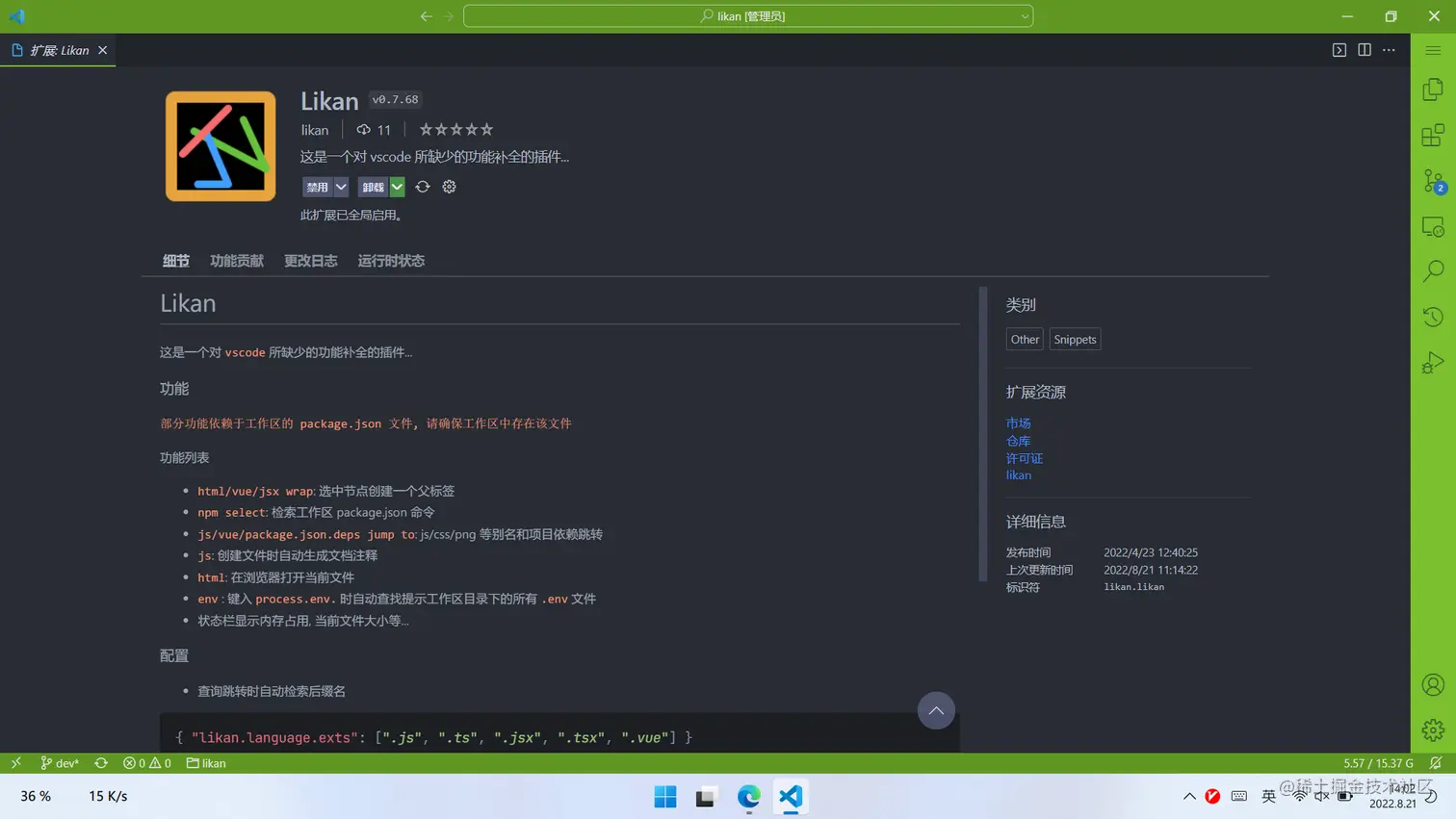1456x819 pixels.
Task: Expand the 卸载 dropdown arrow
Action: click(x=397, y=187)
